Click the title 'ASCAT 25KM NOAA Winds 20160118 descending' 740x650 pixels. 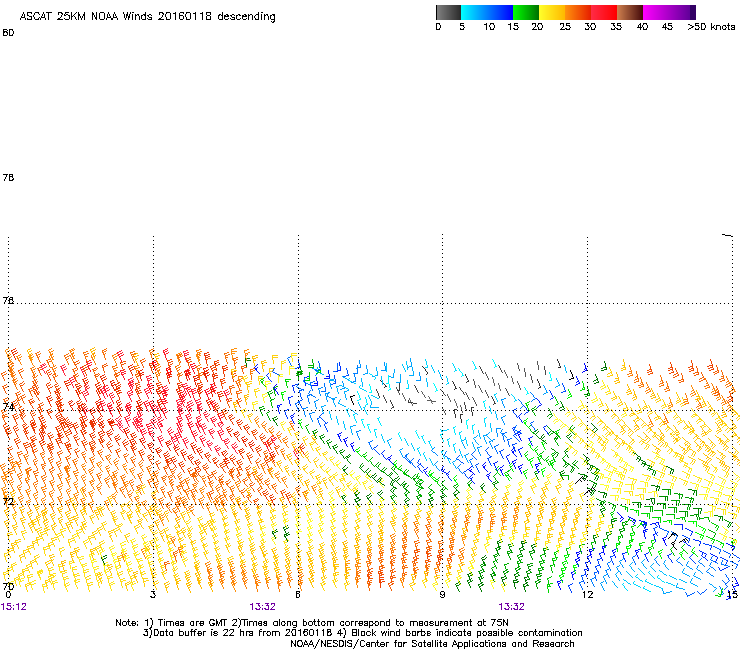(x=147, y=17)
